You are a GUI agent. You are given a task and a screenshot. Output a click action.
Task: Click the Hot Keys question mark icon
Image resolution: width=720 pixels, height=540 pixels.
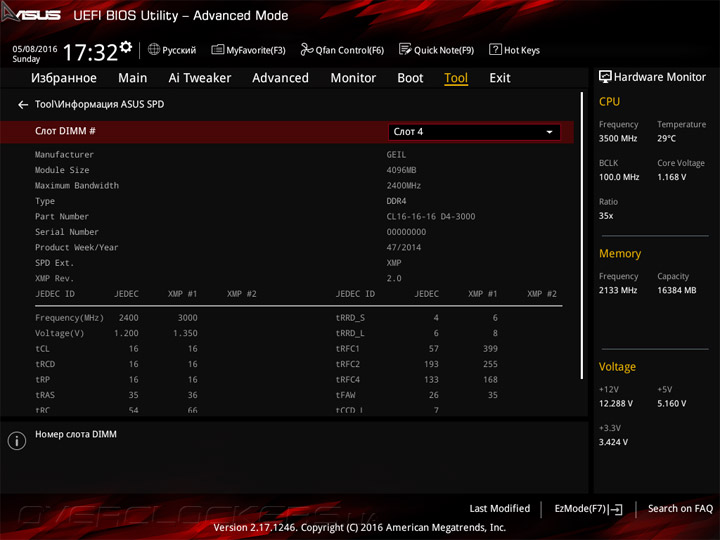(x=495, y=49)
